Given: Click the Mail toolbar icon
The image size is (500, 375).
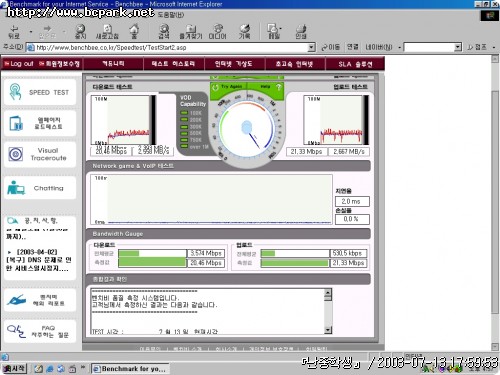Looking at the screenshot, I should (x=273, y=32).
